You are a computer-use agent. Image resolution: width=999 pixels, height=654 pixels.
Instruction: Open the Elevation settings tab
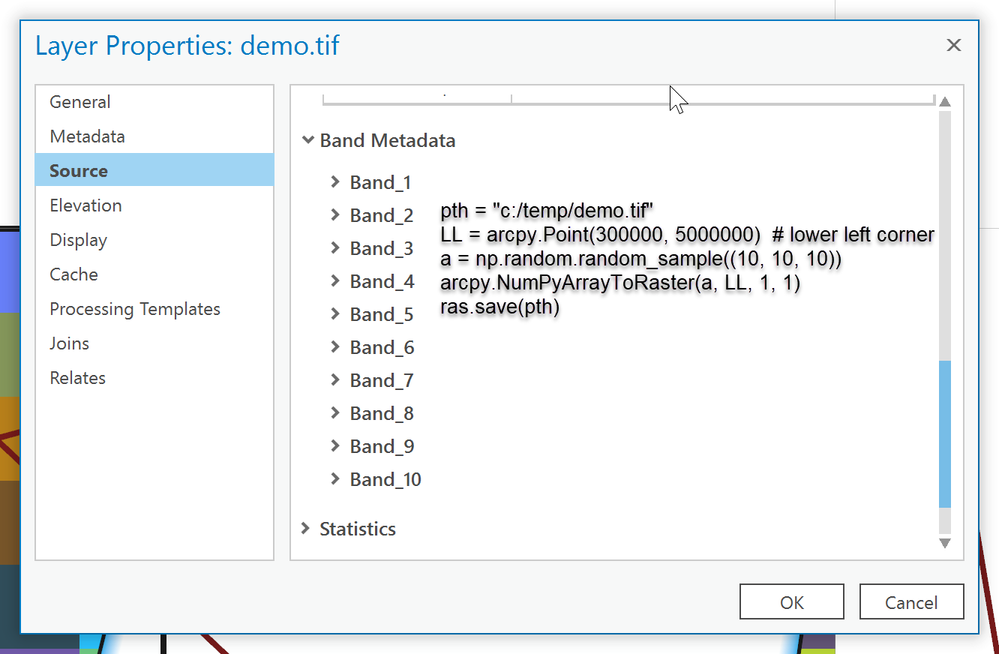coord(86,205)
